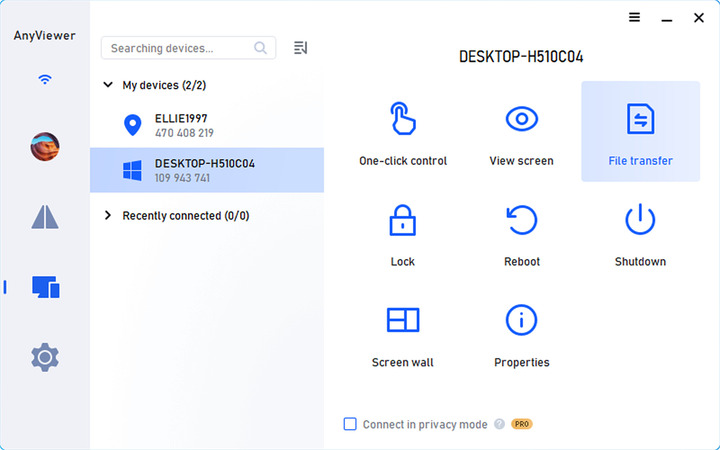This screenshot has height=450, width=720.
Task: Switch to the Devices sidebar tab
Action: click(45, 287)
